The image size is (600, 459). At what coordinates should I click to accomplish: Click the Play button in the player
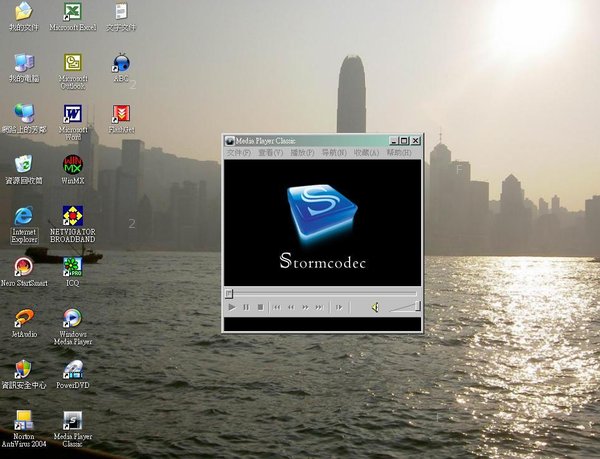click(232, 307)
